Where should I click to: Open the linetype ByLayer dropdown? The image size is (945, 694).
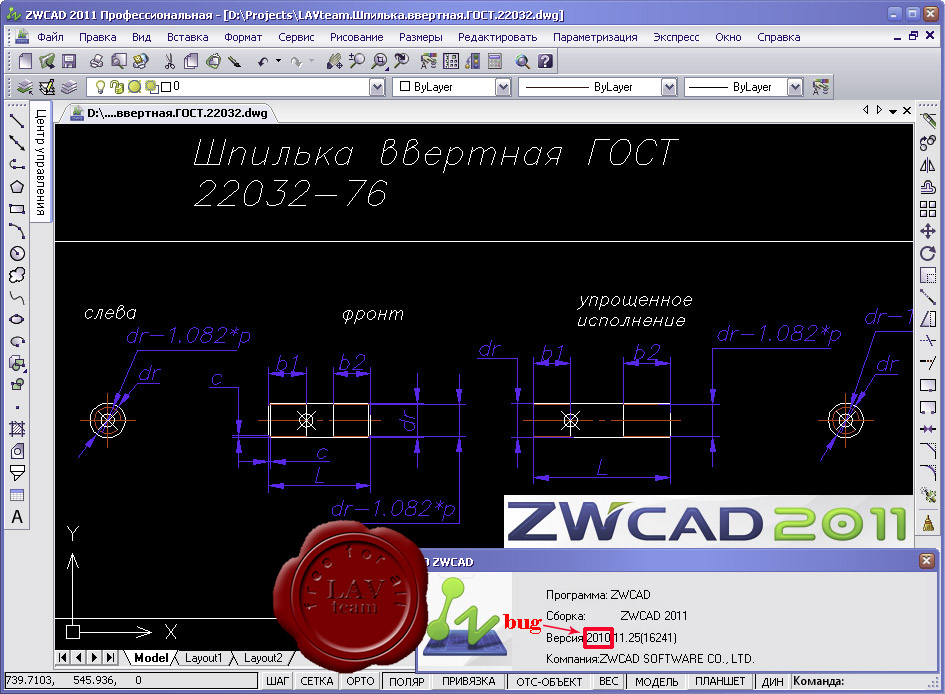pos(669,87)
